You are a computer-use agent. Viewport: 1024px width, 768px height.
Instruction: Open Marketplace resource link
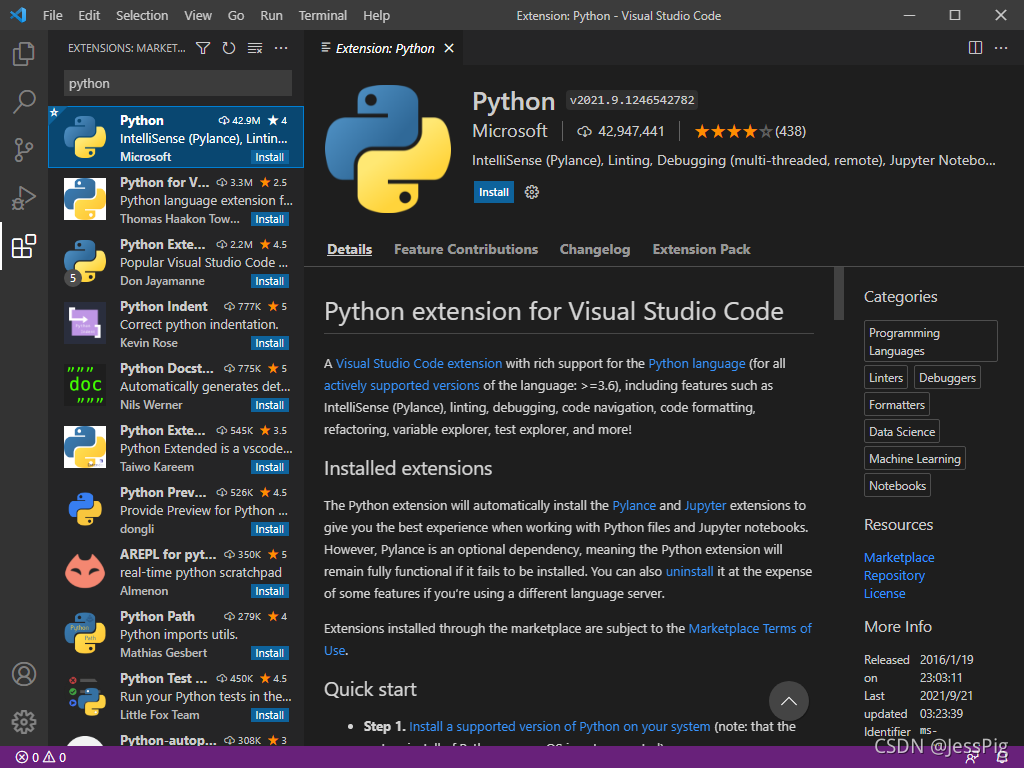tap(899, 558)
